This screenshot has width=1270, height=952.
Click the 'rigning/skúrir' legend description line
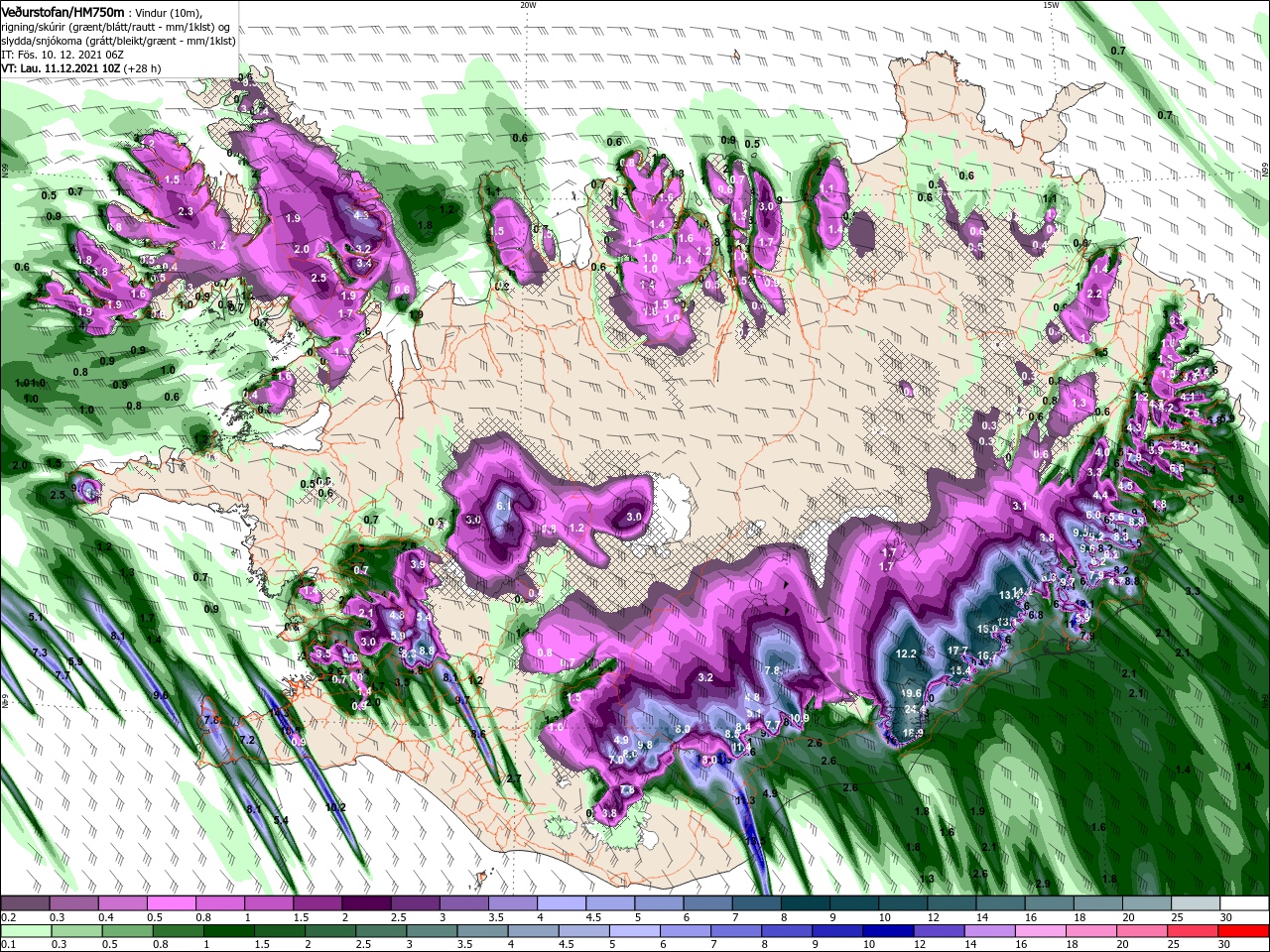point(114,27)
